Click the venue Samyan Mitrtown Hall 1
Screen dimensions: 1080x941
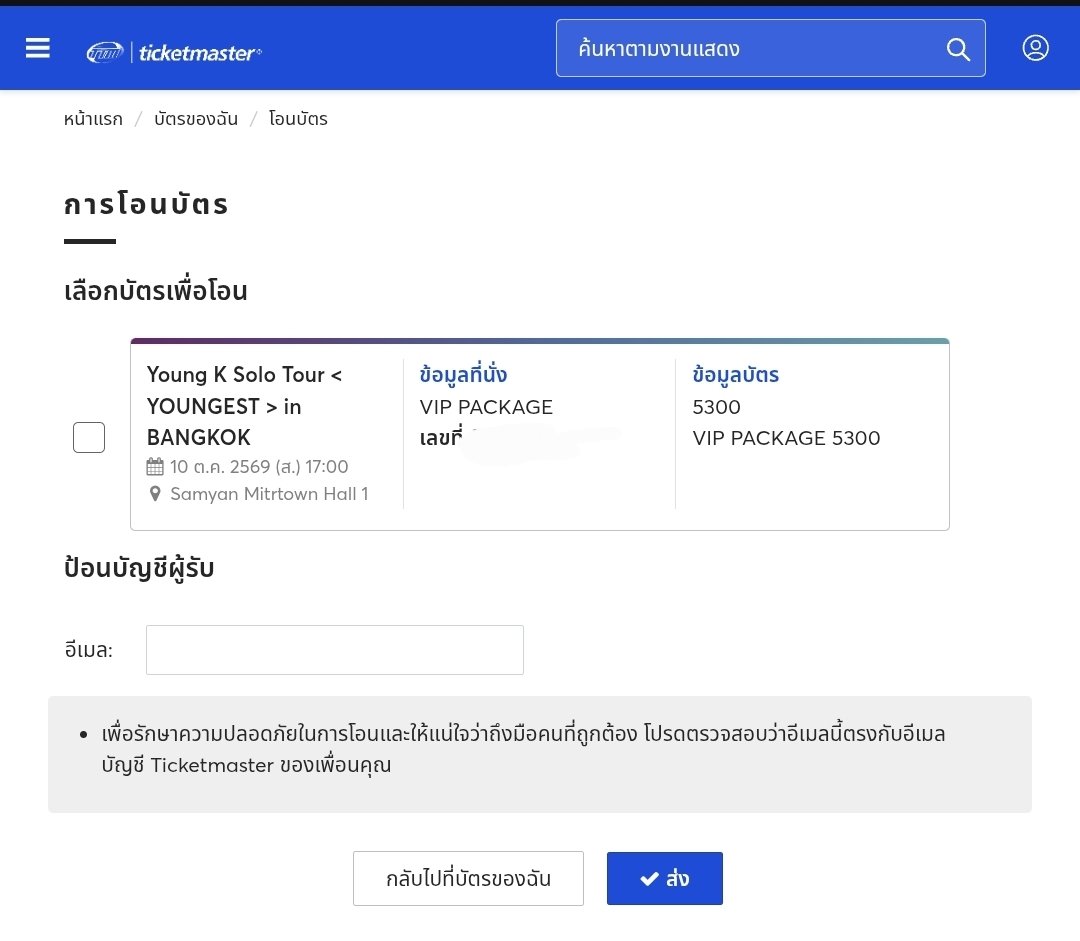[x=269, y=494]
